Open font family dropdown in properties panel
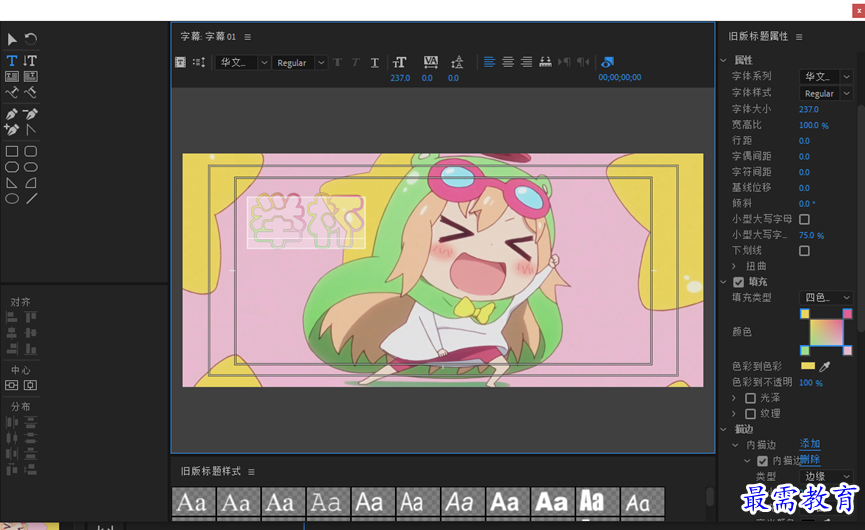 [x=826, y=77]
